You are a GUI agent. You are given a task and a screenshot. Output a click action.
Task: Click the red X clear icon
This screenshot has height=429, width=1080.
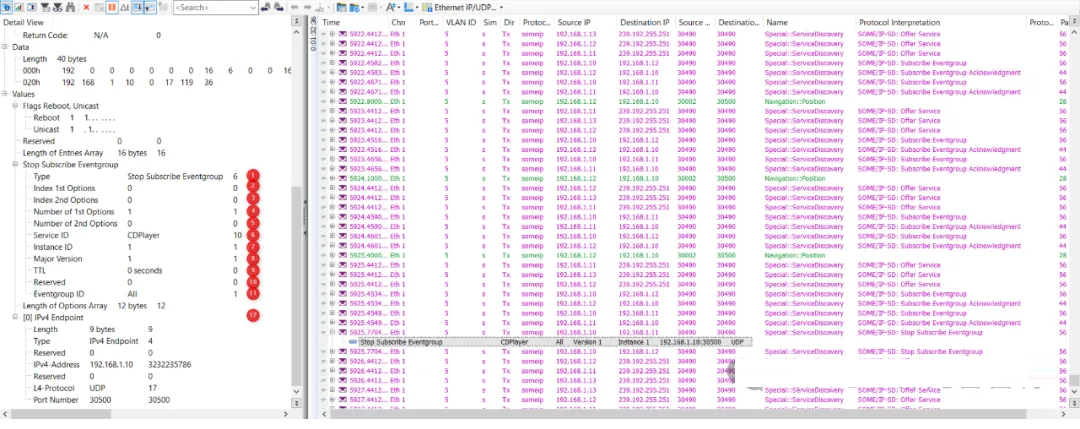pos(86,7)
